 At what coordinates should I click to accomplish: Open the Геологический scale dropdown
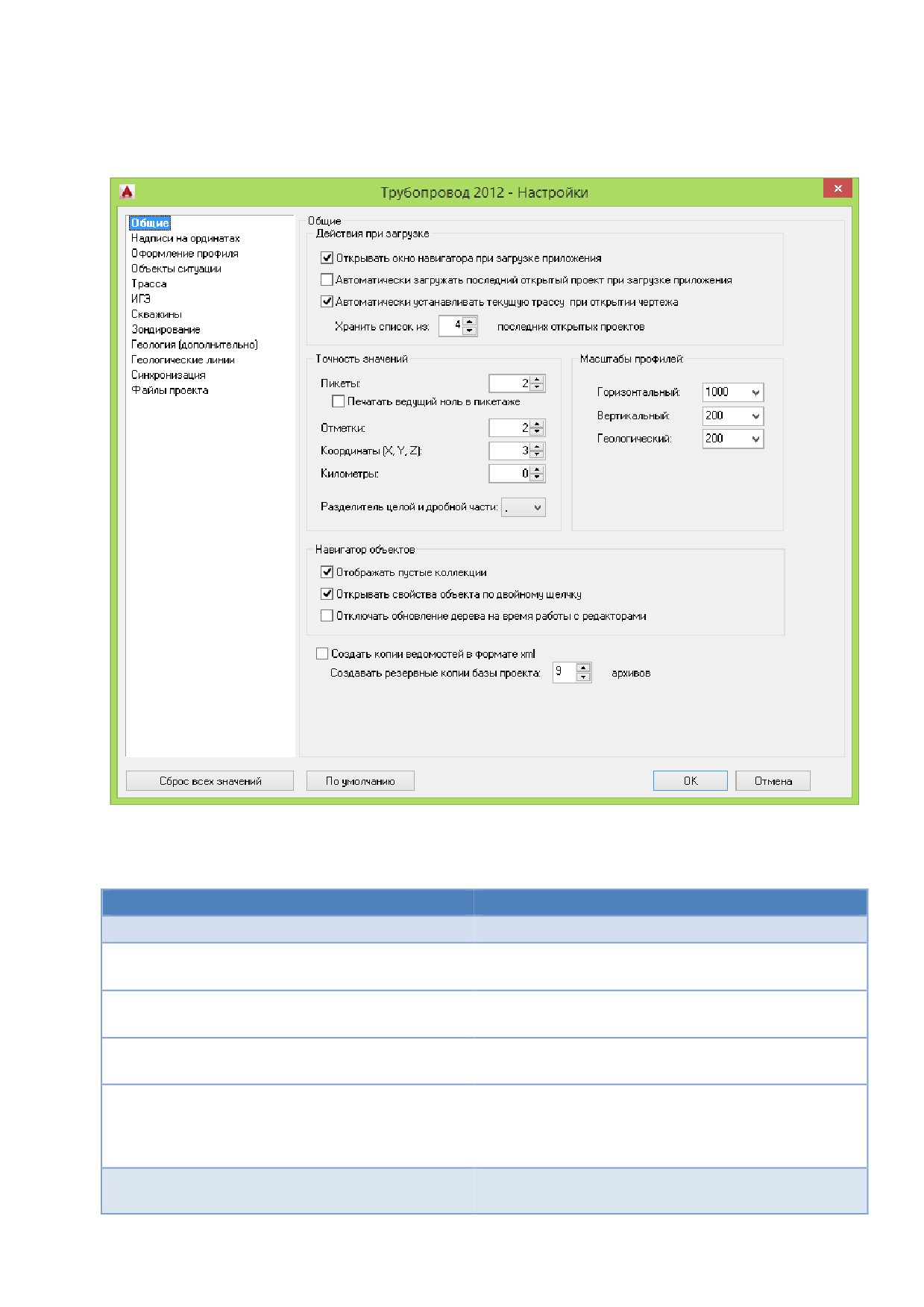(755, 439)
